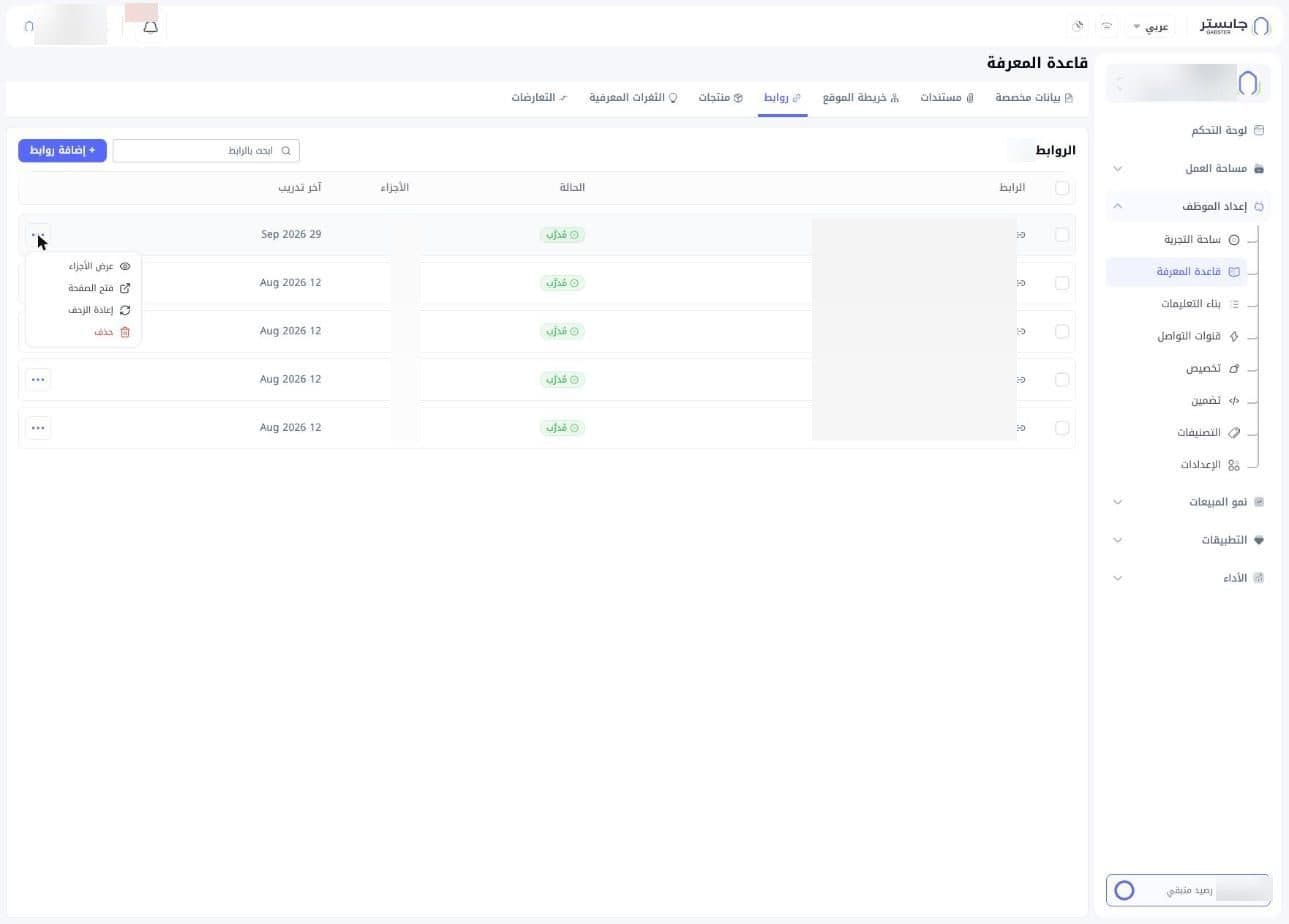The height and width of the screenshot is (924, 1289).
Task: Click the connection status wifi icon
Action: point(1107,26)
